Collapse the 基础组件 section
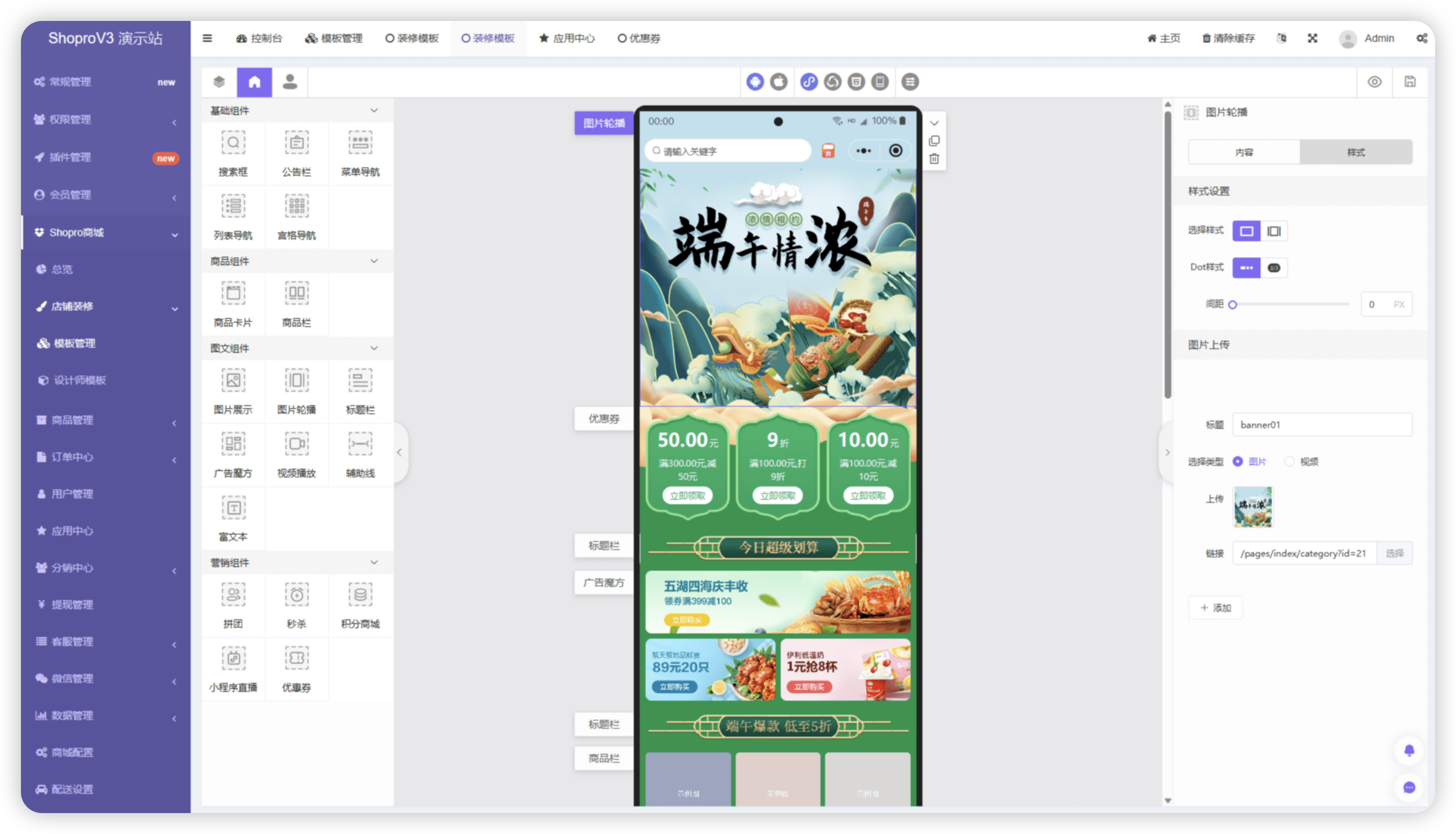Viewport: 1456px width, 834px height. point(374,111)
